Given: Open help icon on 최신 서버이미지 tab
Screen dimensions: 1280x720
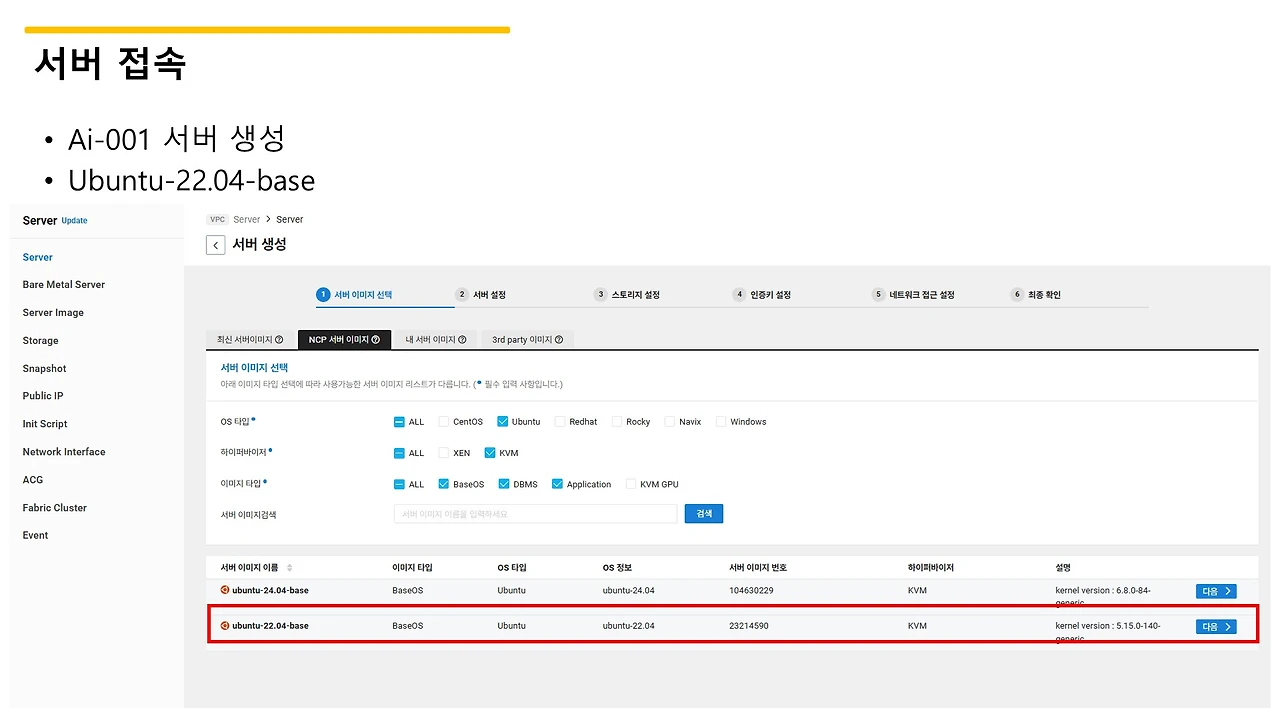Looking at the screenshot, I should (x=279, y=340).
